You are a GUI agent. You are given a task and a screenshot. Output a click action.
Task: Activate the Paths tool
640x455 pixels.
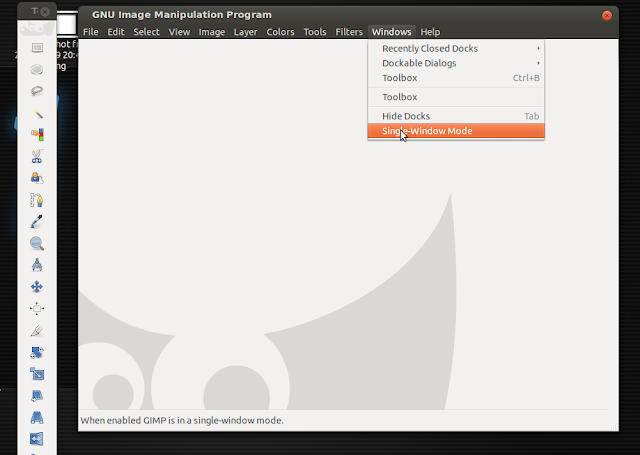pyautogui.click(x=37, y=200)
